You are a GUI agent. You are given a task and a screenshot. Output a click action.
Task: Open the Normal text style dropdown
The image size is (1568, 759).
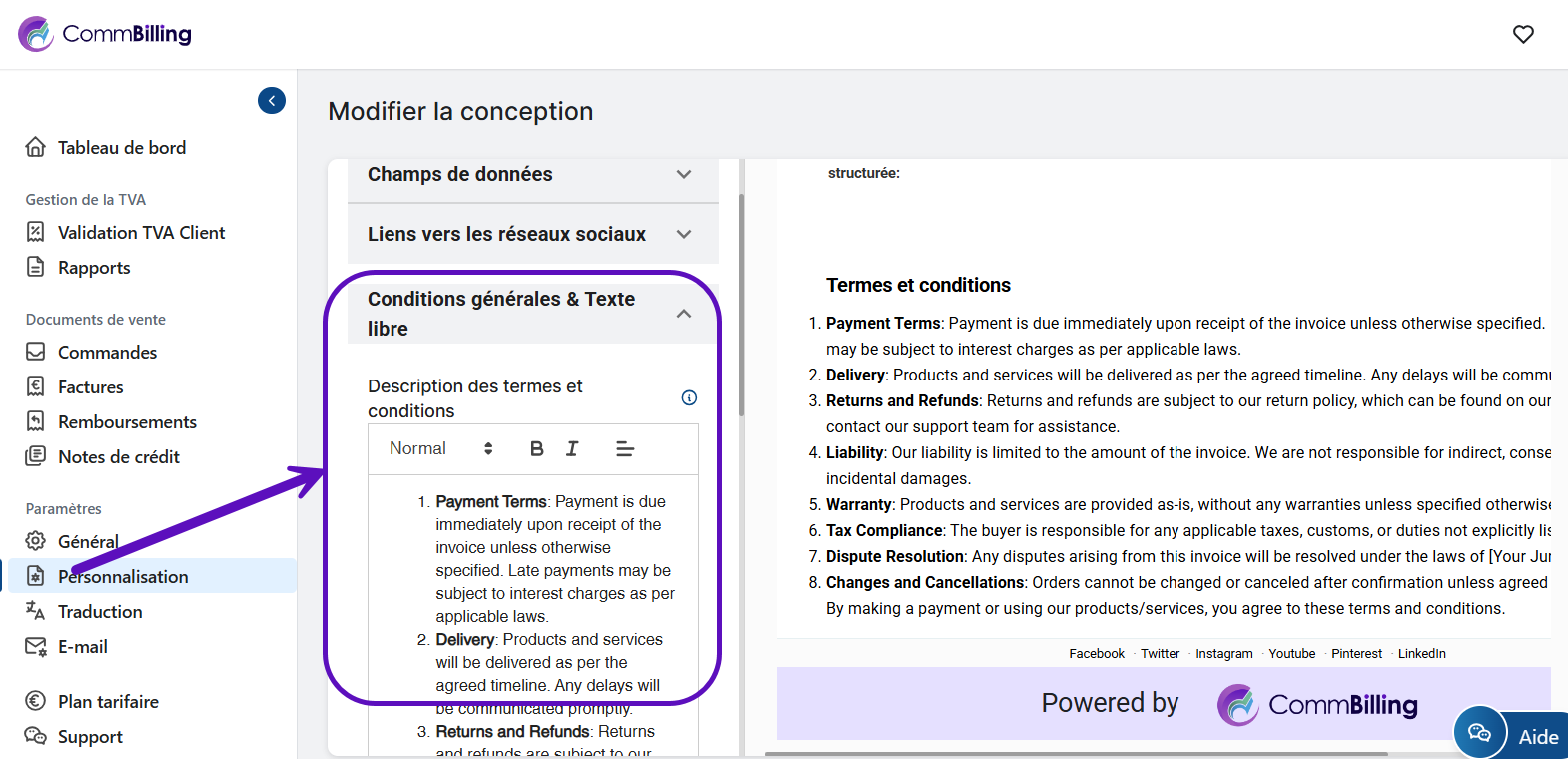coord(440,449)
